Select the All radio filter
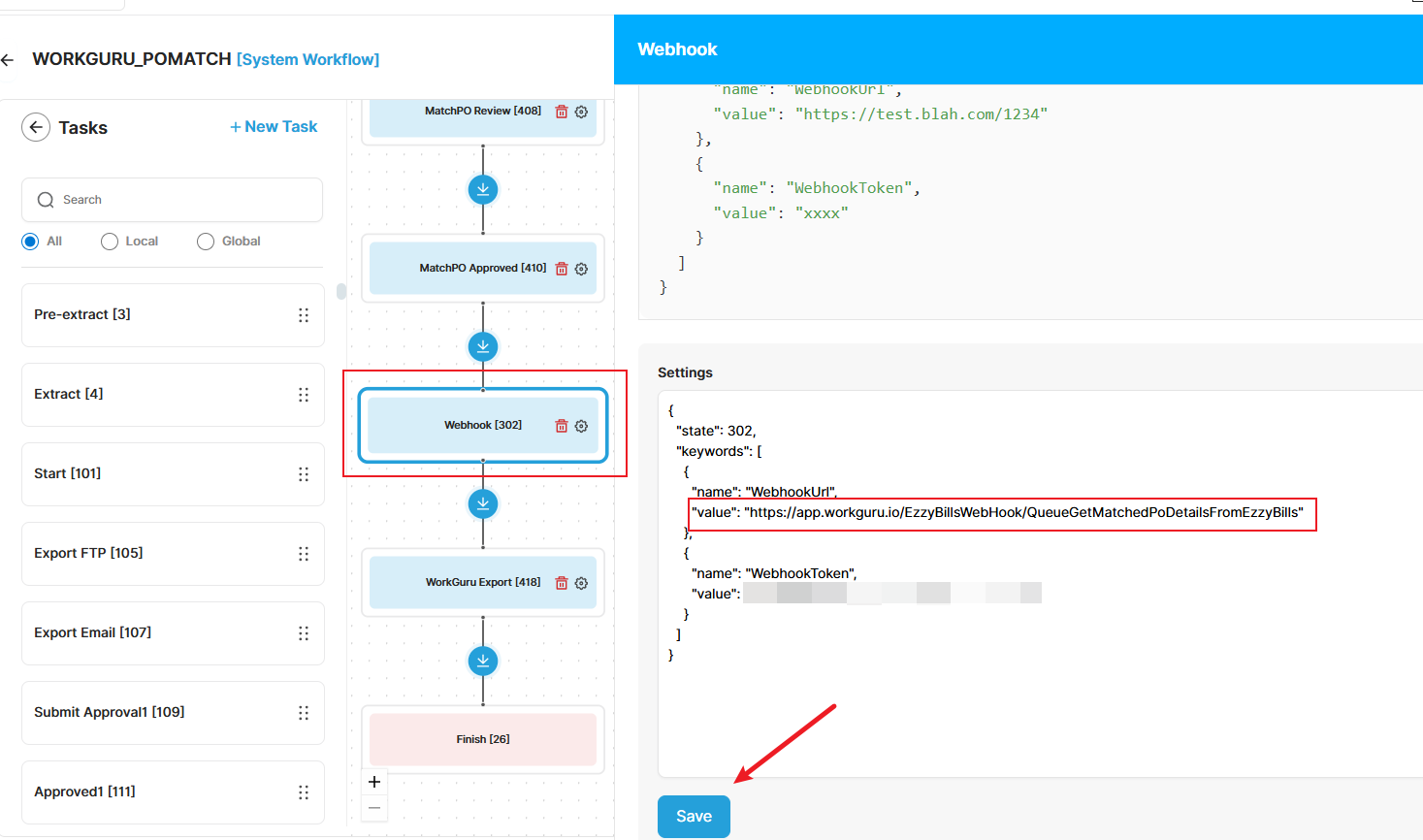 (x=30, y=242)
